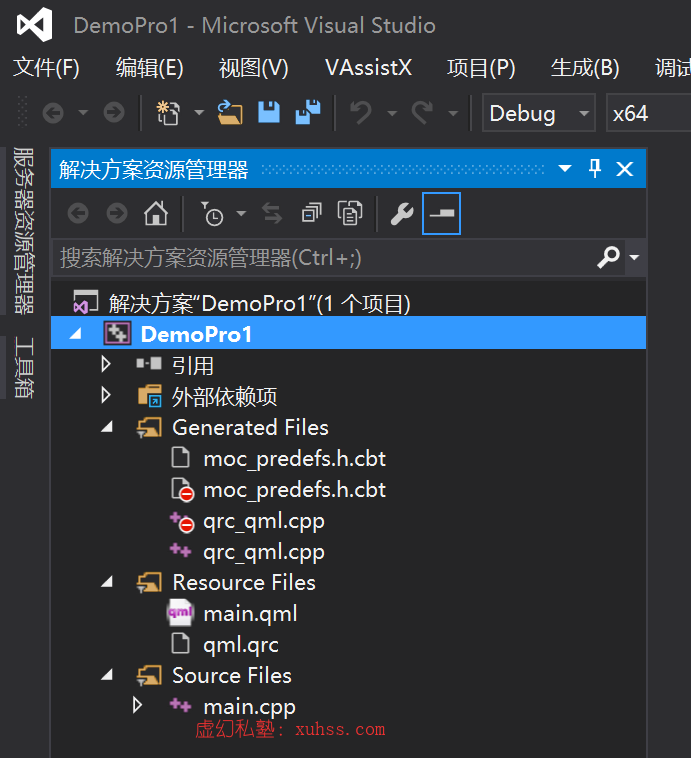Select the DemoPro1 project row
The image size is (691, 758).
coord(348,333)
